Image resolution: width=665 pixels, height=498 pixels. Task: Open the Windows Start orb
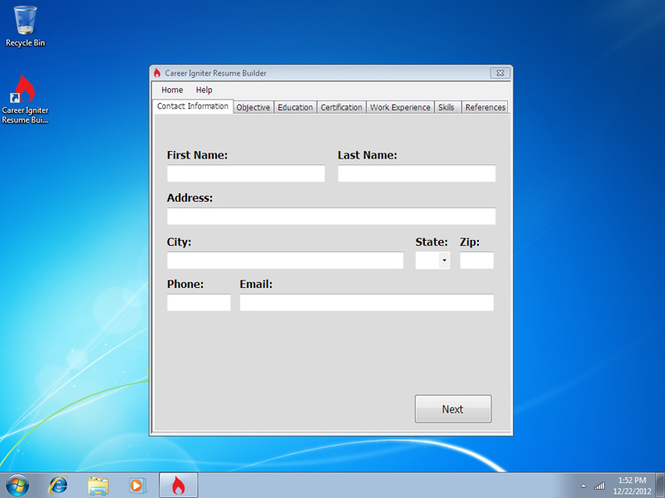point(17,485)
